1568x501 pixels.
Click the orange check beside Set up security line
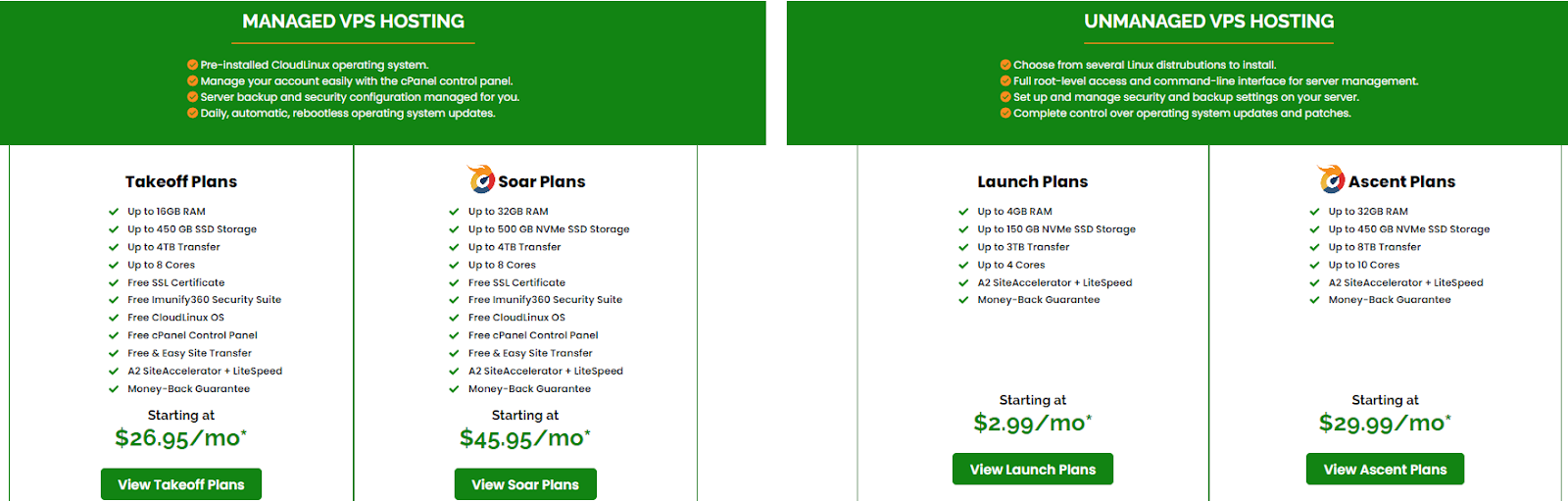pos(1005,97)
